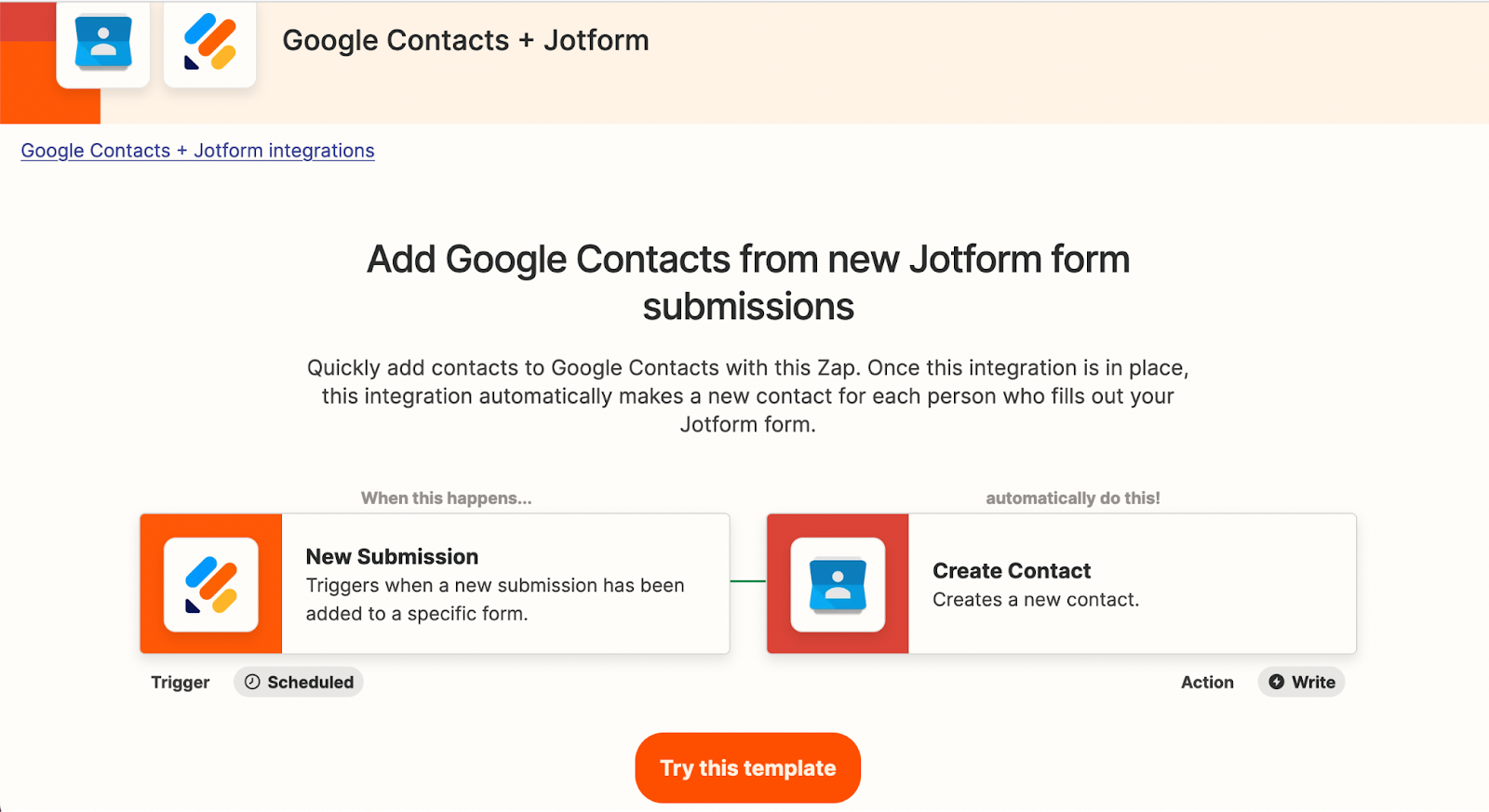This screenshot has height=812, width=1489.
Task: Click the Google Contacts icon in action card
Action: (x=838, y=584)
